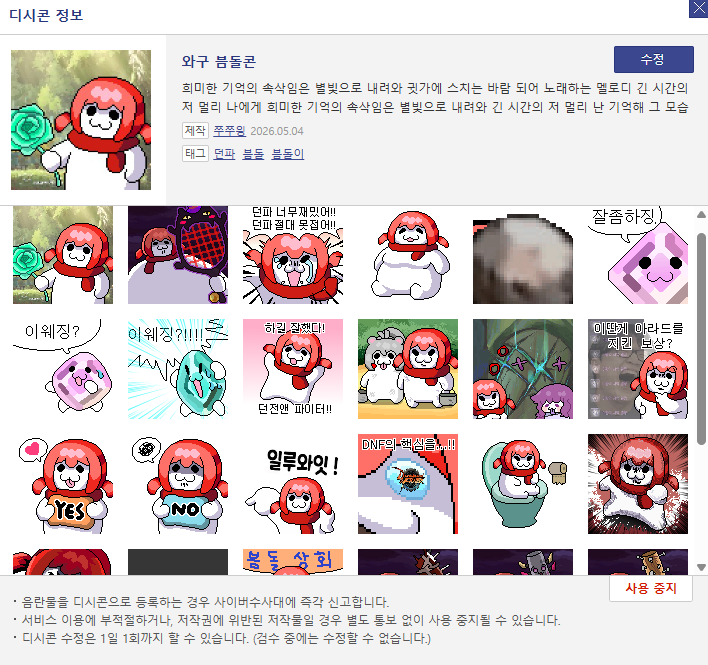The image size is (708, 665).
Task: Select the 일루와잇! pointing sticker
Action: [x=293, y=484]
